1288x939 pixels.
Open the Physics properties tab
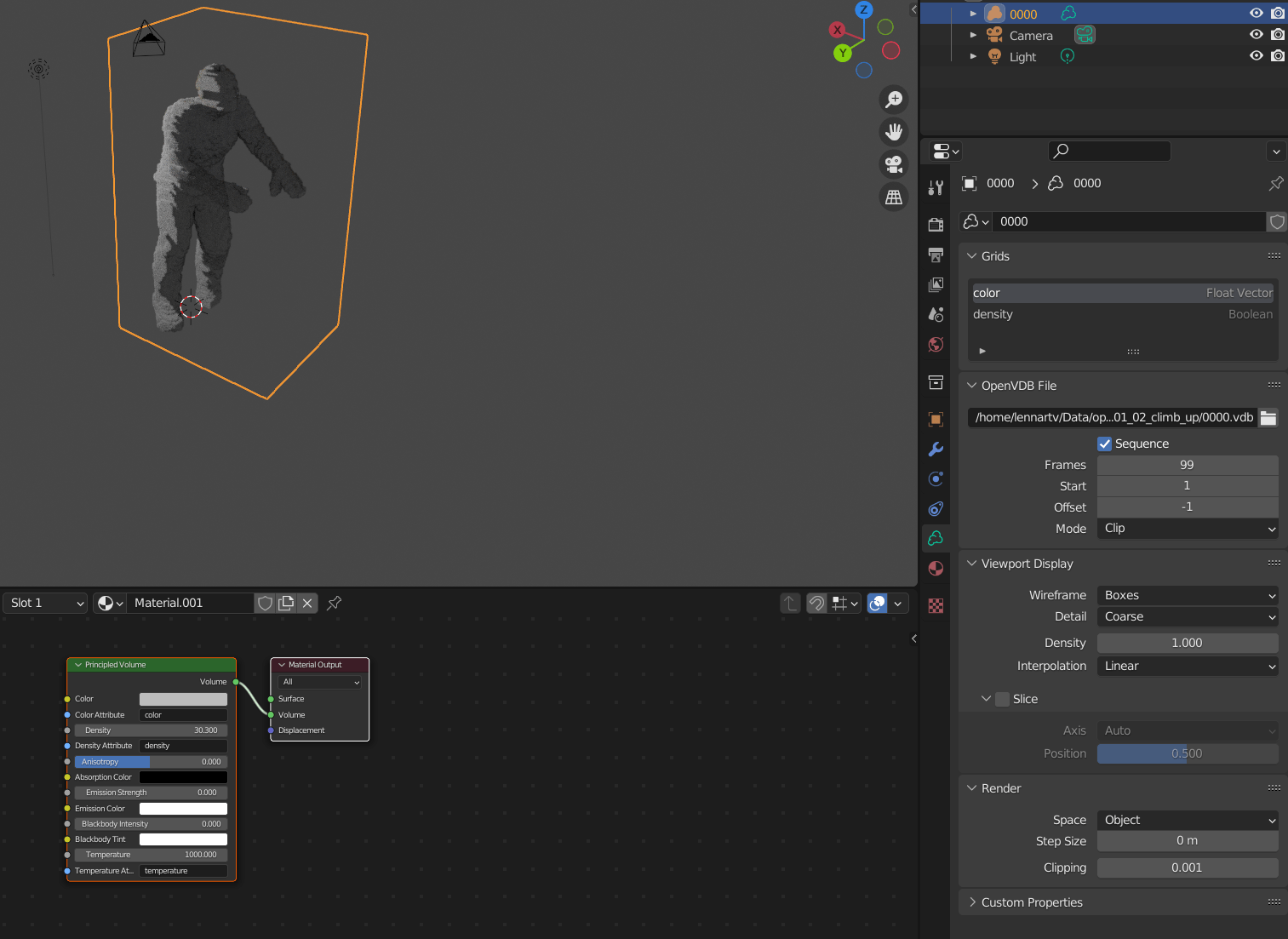(936, 508)
